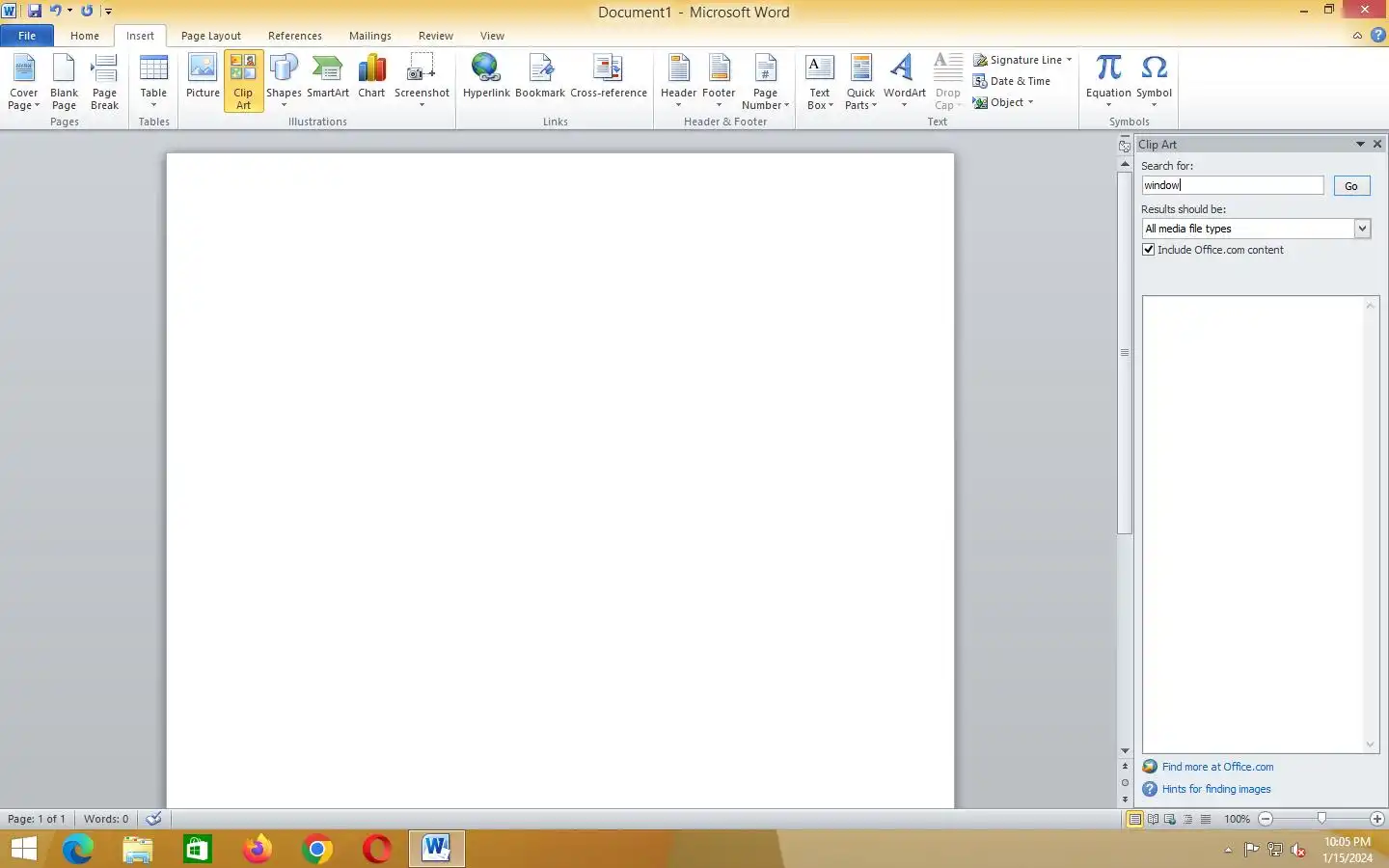This screenshot has height=868, width=1389.
Task: Minimize the ribbon using the chevron
Action: click(x=1357, y=36)
